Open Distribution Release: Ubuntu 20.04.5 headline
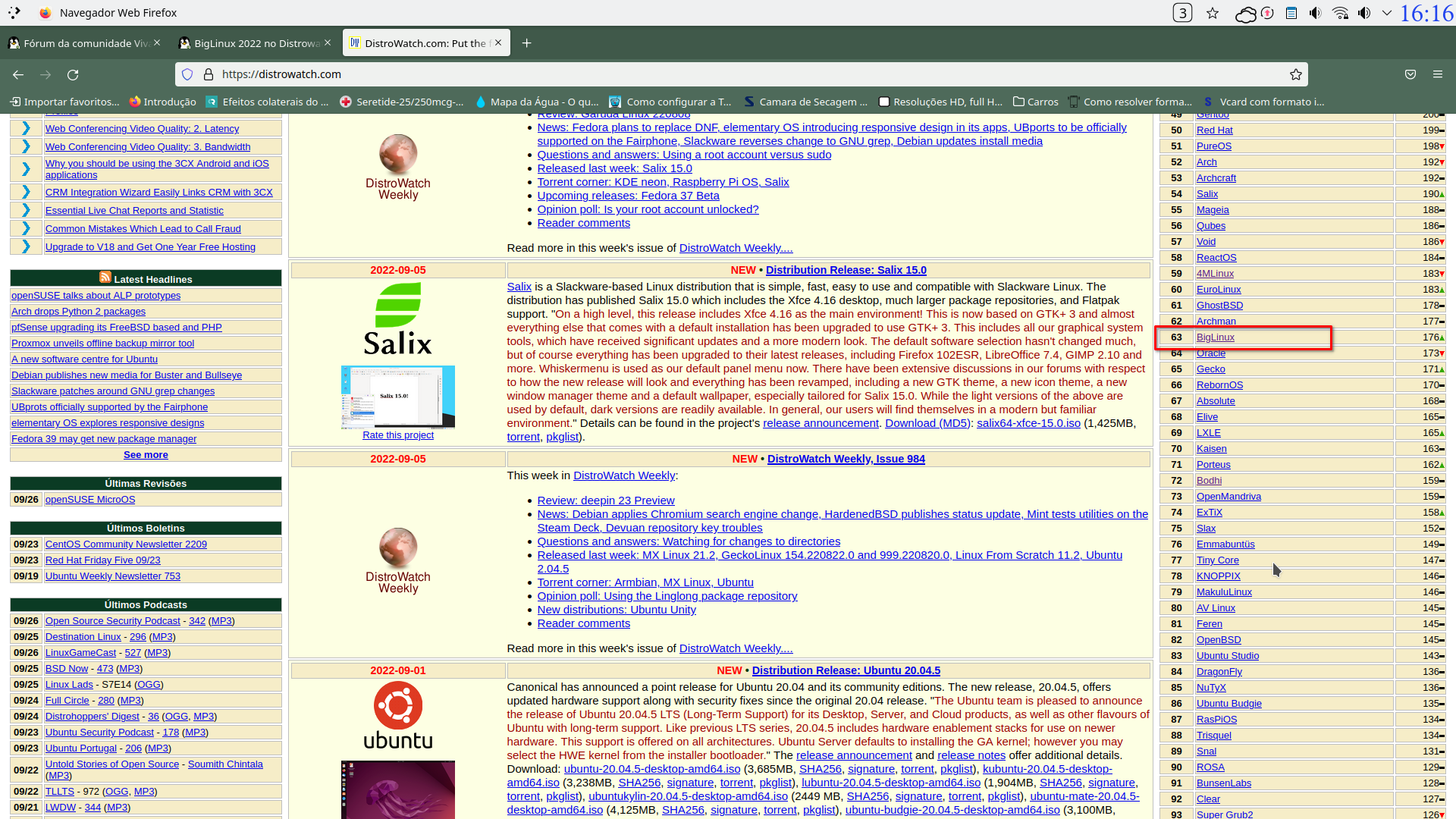This screenshot has height=819, width=1456. click(x=846, y=670)
